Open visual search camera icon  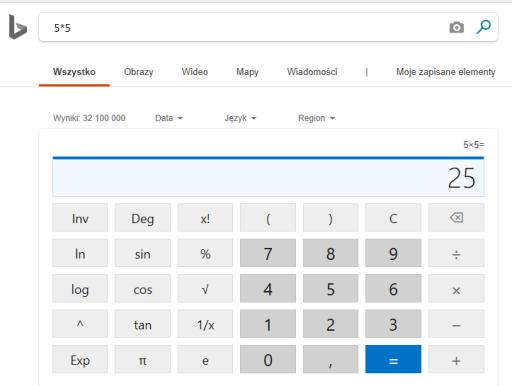(456, 27)
